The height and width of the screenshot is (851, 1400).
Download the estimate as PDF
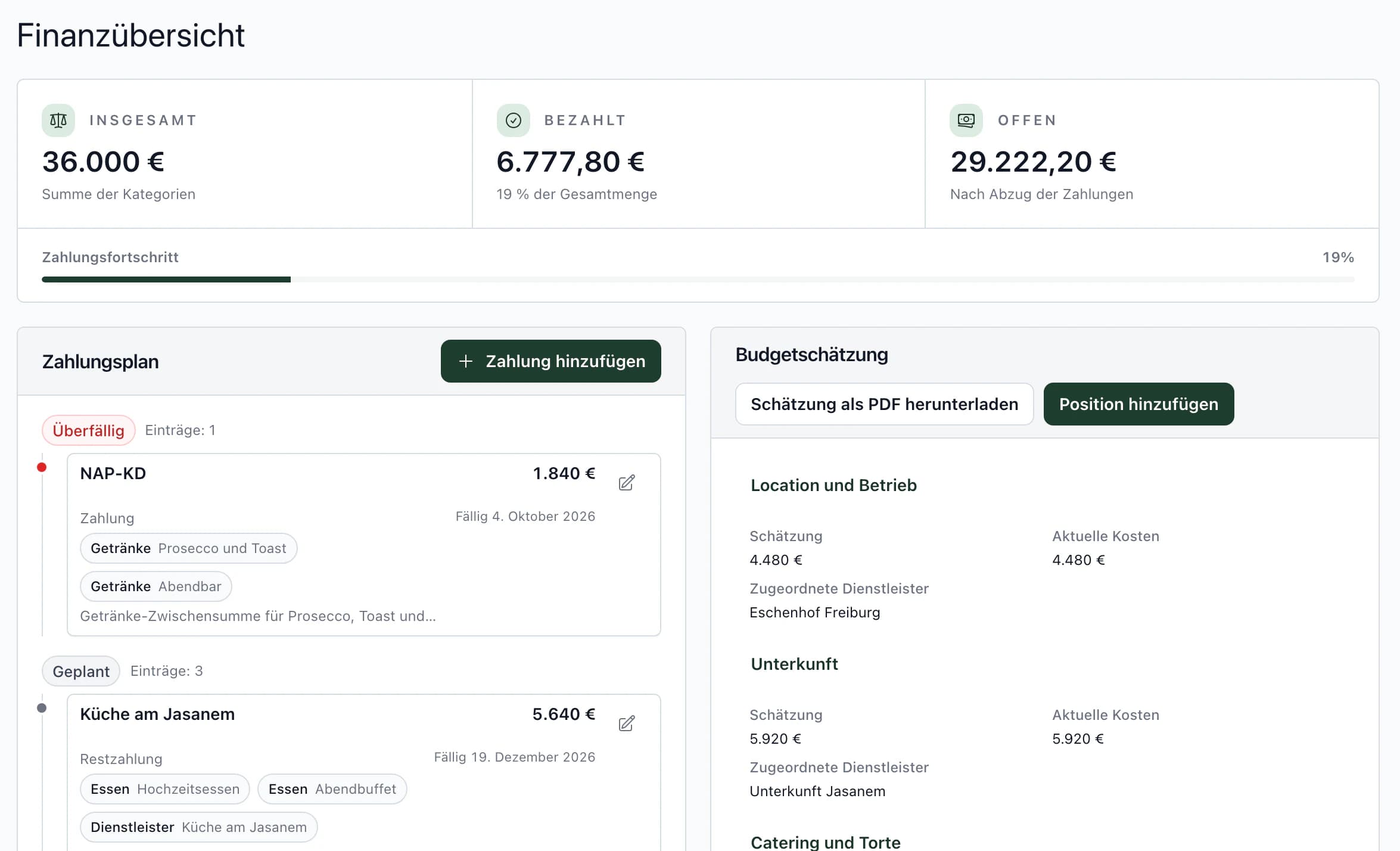click(884, 404)
